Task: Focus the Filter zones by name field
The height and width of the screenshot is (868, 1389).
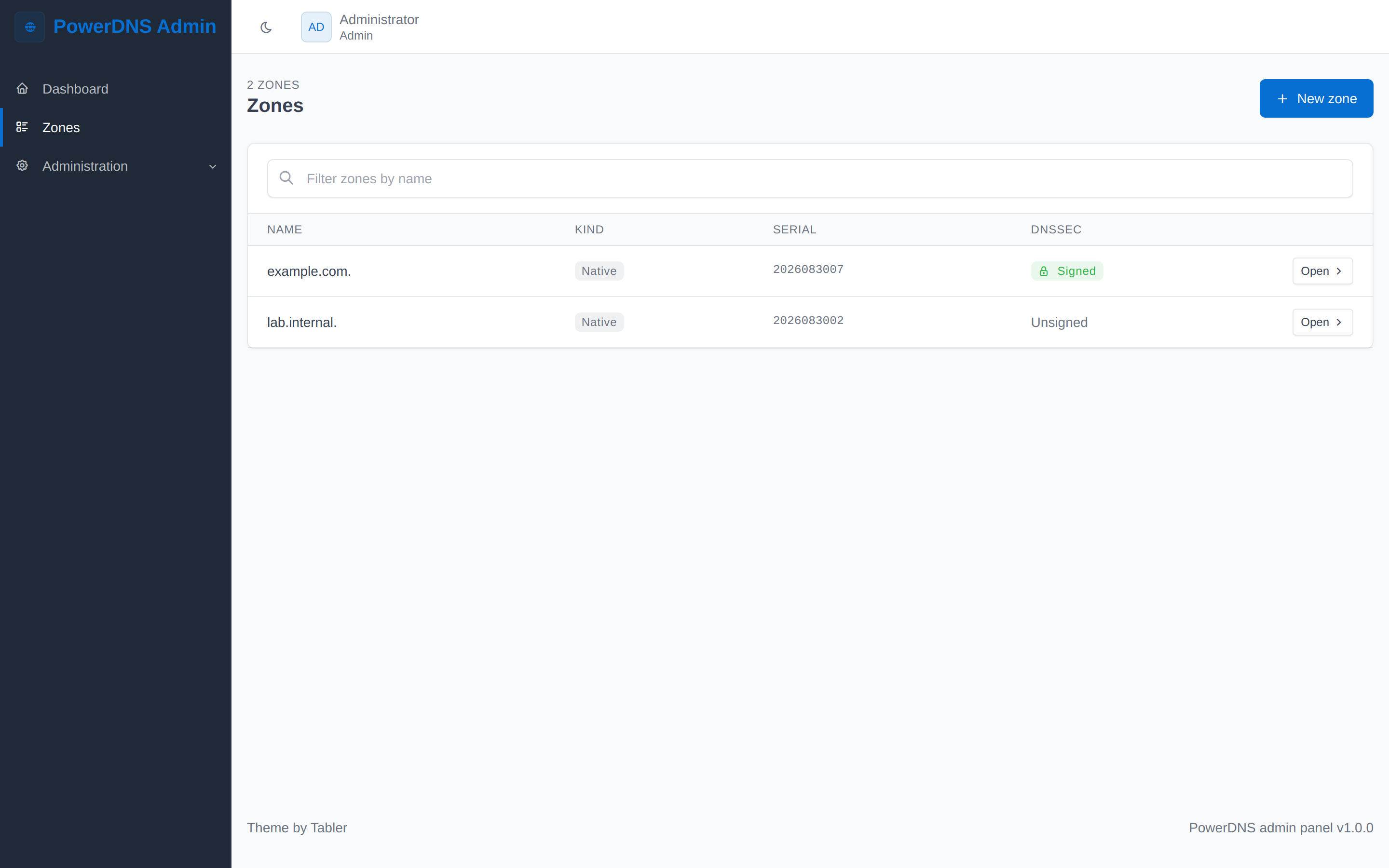Action: pyautogui.click(x=810, y=178)
